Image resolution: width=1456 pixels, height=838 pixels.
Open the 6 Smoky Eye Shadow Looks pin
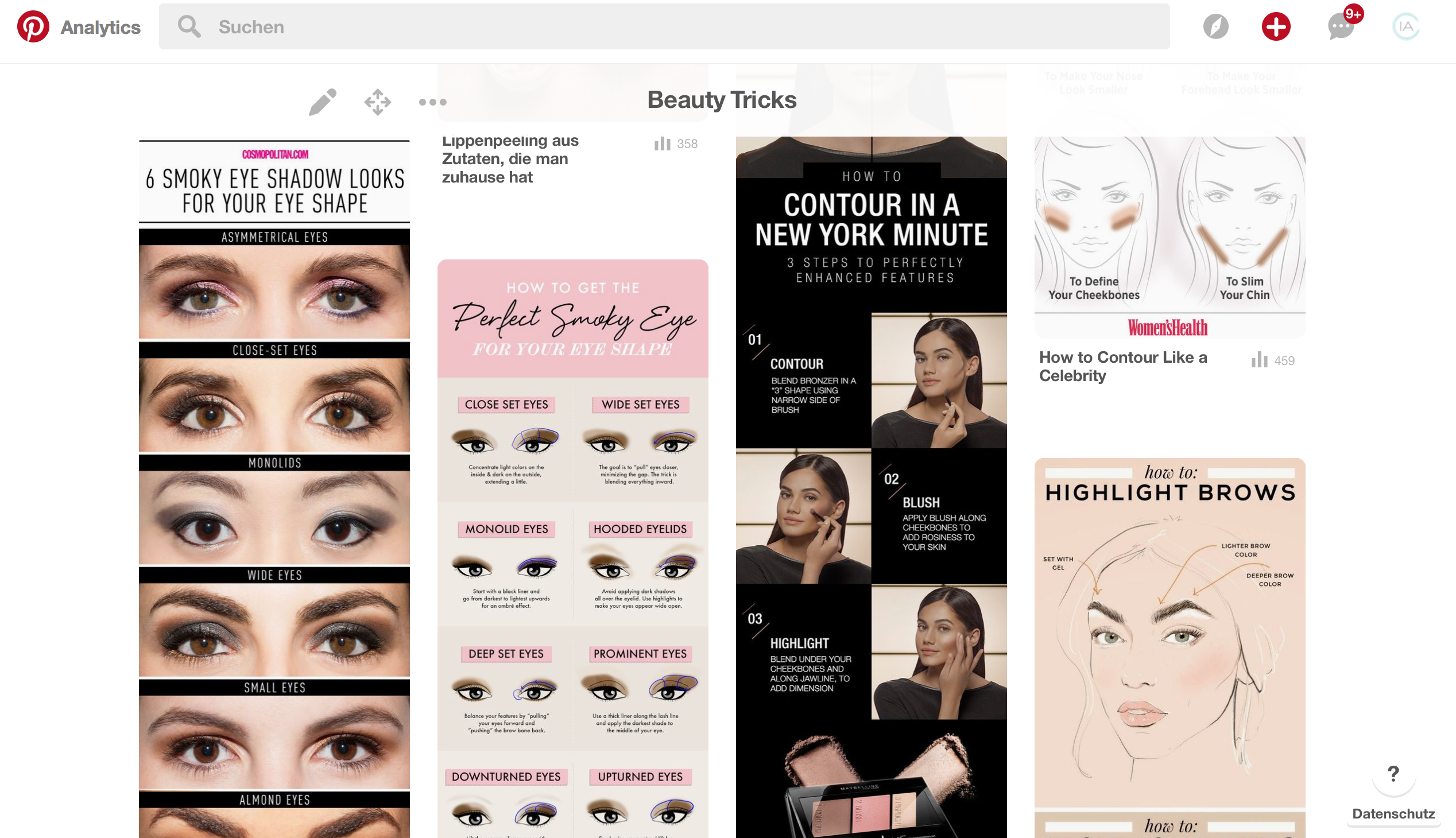click(x=274, y=487)
